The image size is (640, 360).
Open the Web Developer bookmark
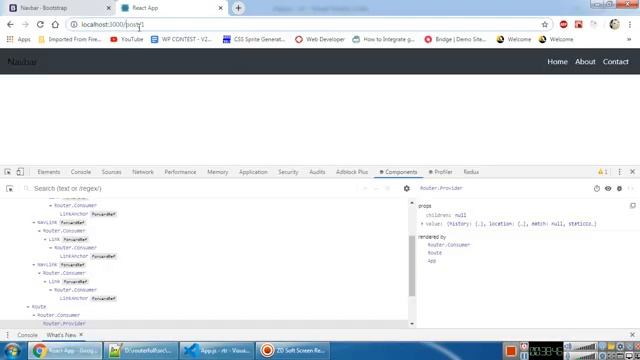[320, 39]
